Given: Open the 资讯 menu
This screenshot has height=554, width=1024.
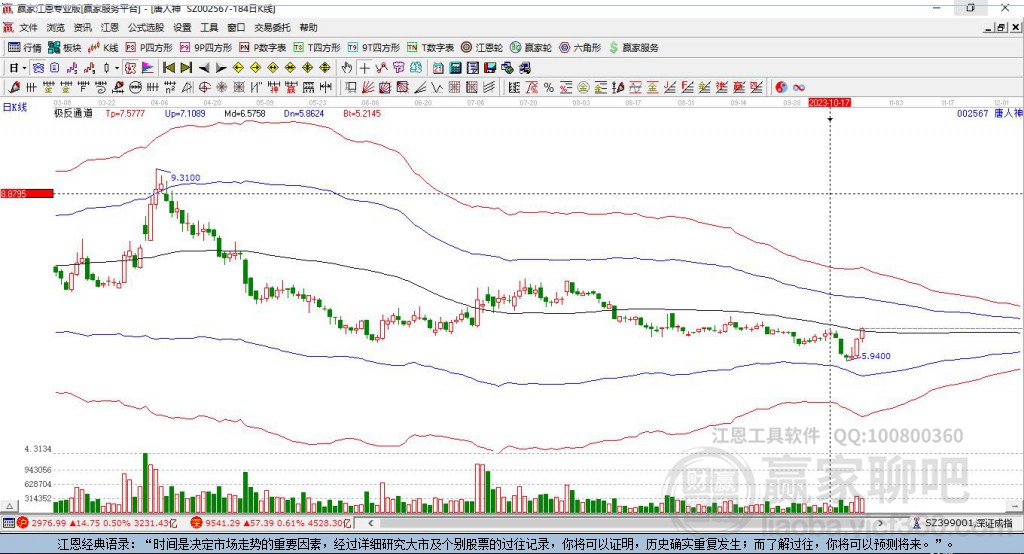Looking at the screenshot, I should [x=82, y=27].
